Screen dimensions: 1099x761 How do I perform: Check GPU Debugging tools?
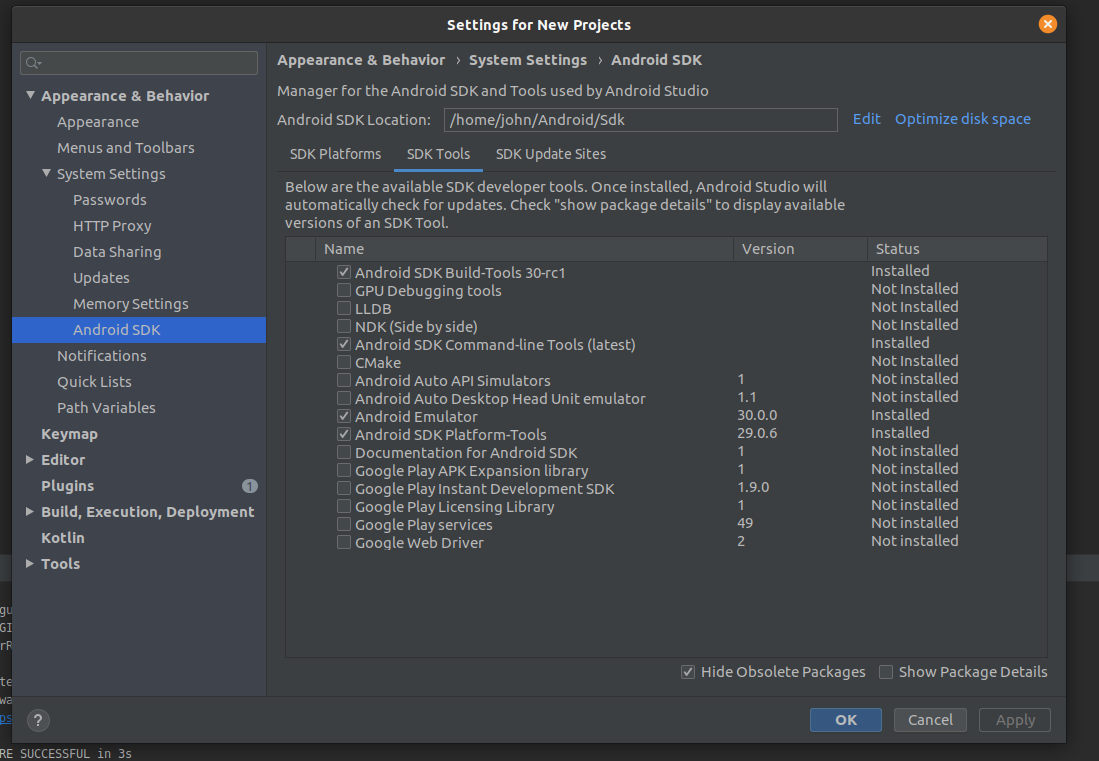point(343,290)
